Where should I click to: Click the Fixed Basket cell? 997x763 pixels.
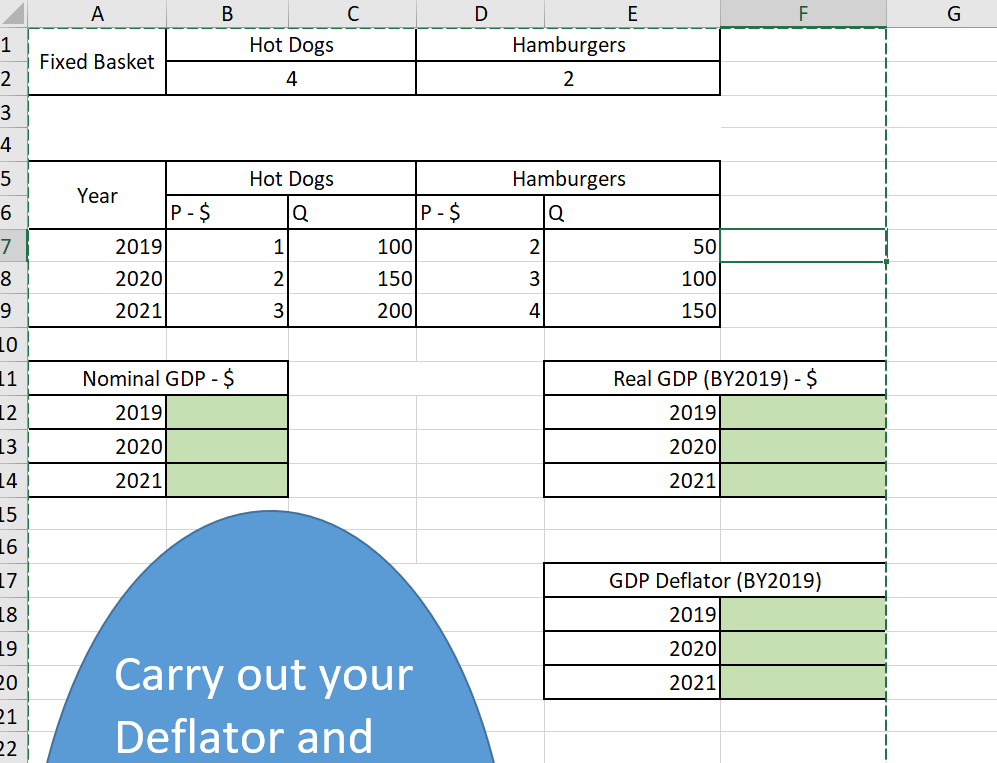pyautogui.click(x=97, y=61)
